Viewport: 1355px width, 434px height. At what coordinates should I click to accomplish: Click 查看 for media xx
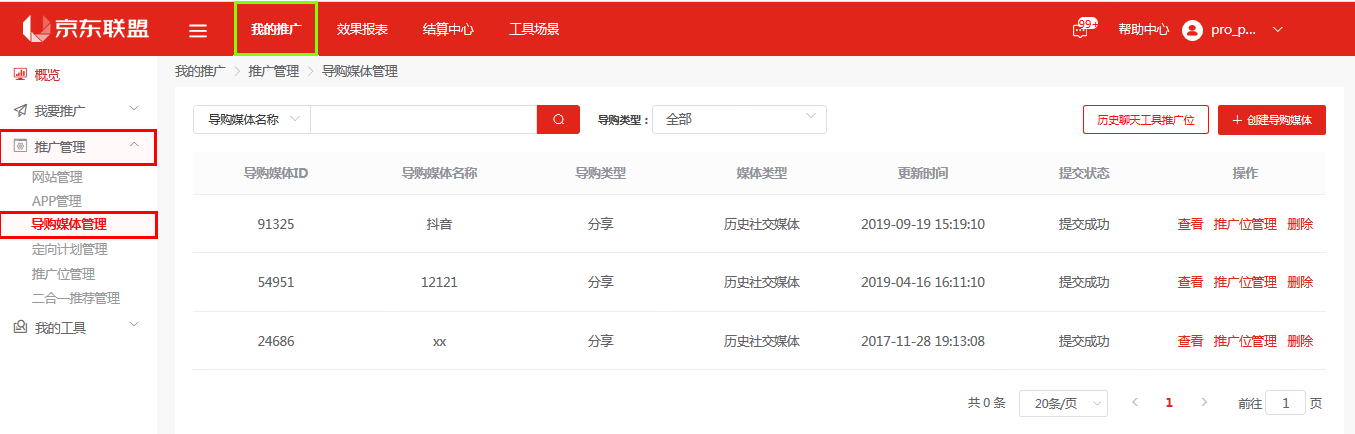click(1190, 341)
